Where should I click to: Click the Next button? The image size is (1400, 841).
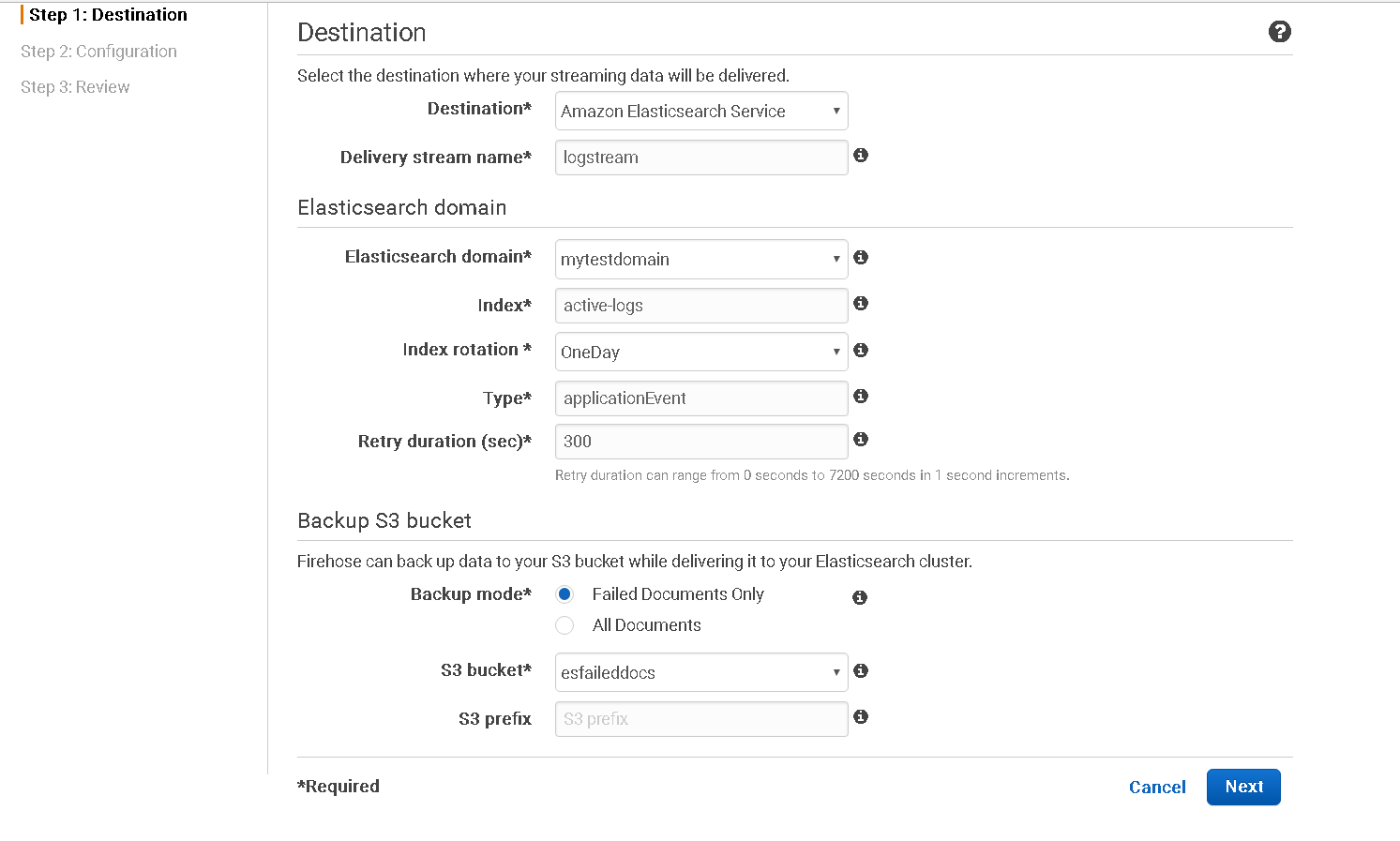pyautogui.click(x=1243, y=787)
